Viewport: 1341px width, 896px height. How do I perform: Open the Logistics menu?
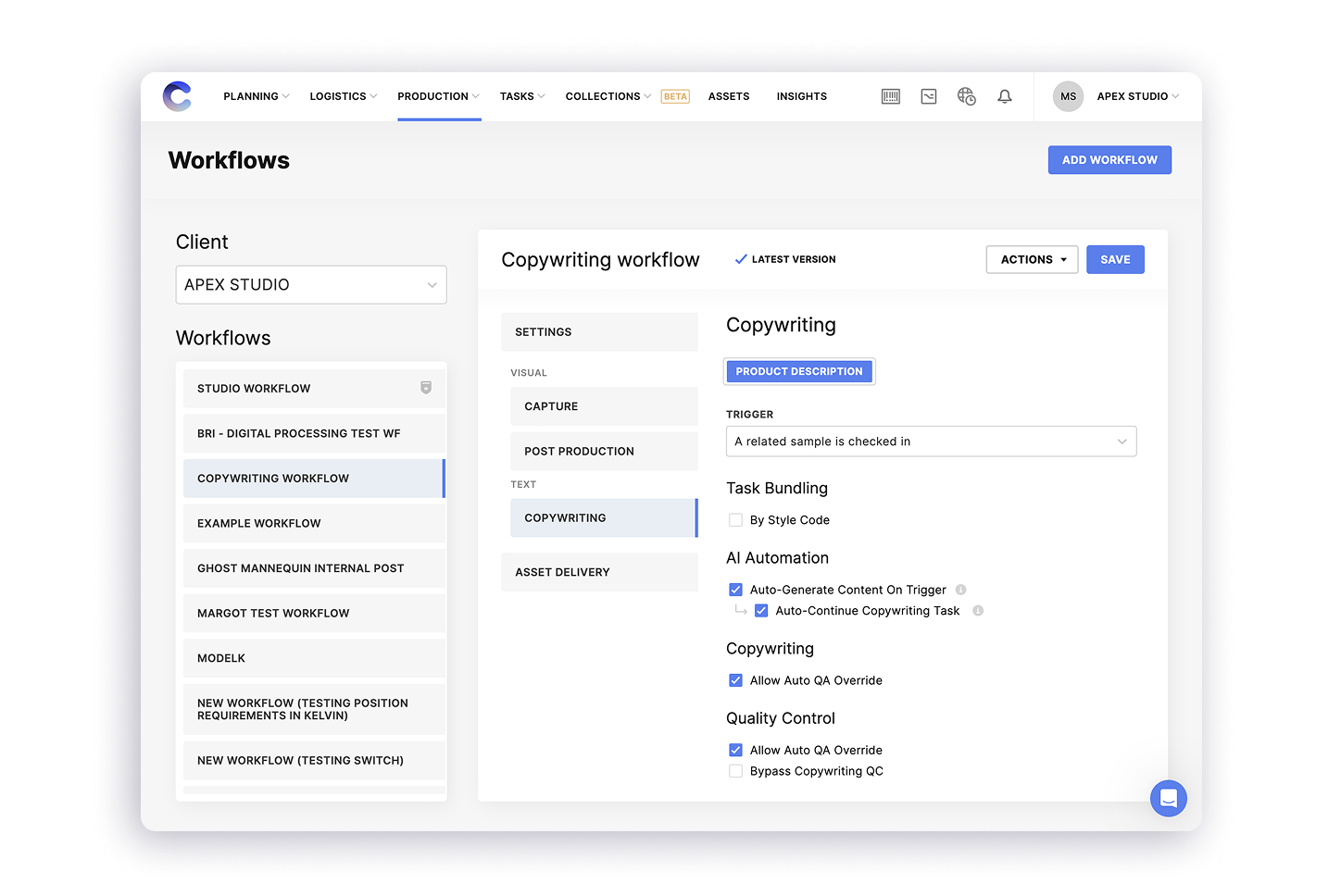344,96
